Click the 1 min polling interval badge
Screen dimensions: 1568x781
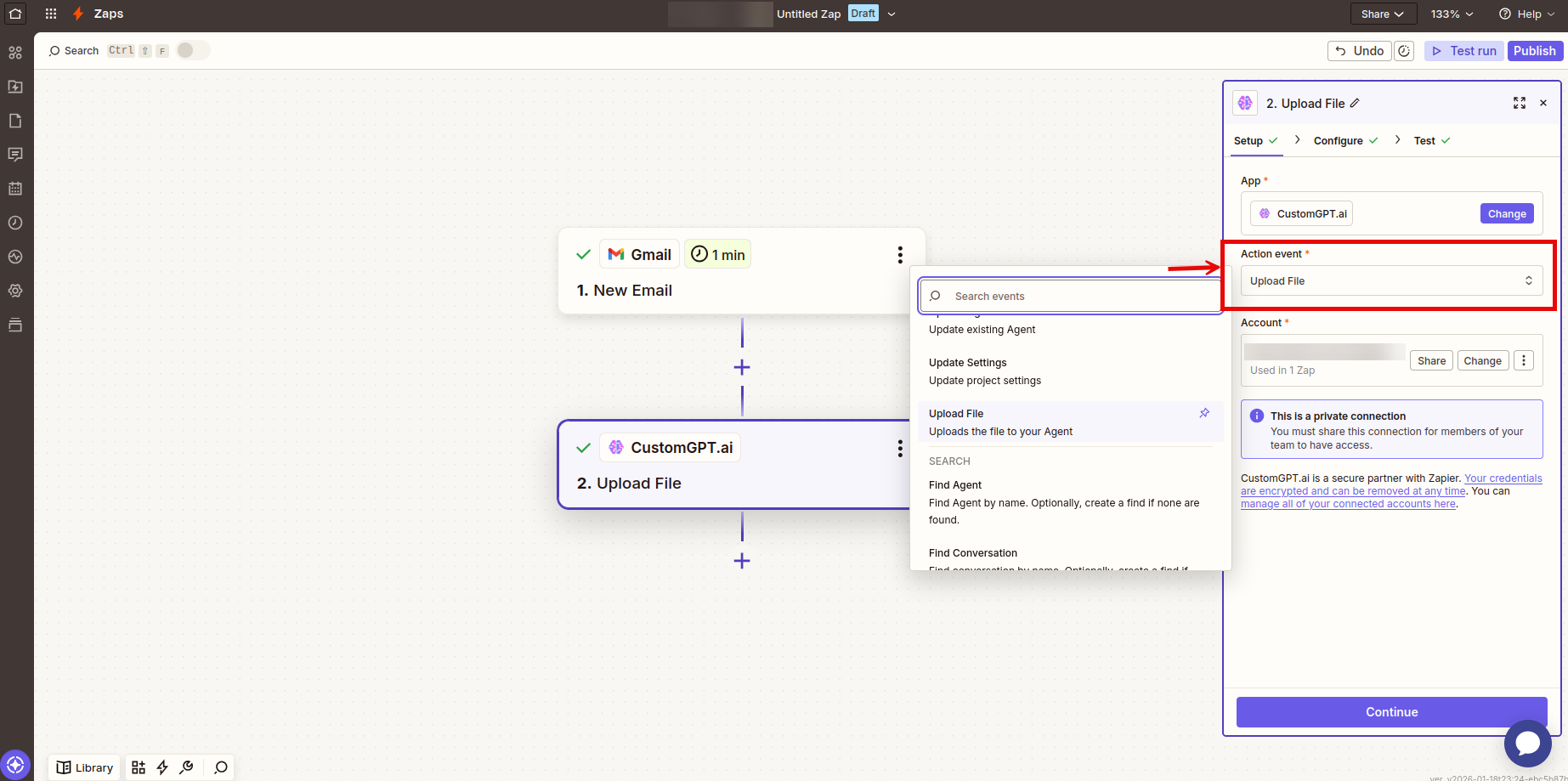click(x=717, y=254)
